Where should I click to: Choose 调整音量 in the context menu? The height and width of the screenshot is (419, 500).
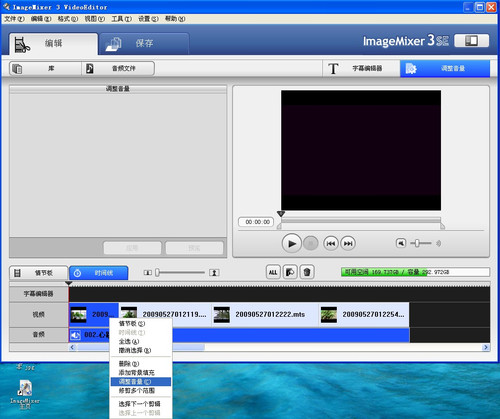click(x=140, y=382)
